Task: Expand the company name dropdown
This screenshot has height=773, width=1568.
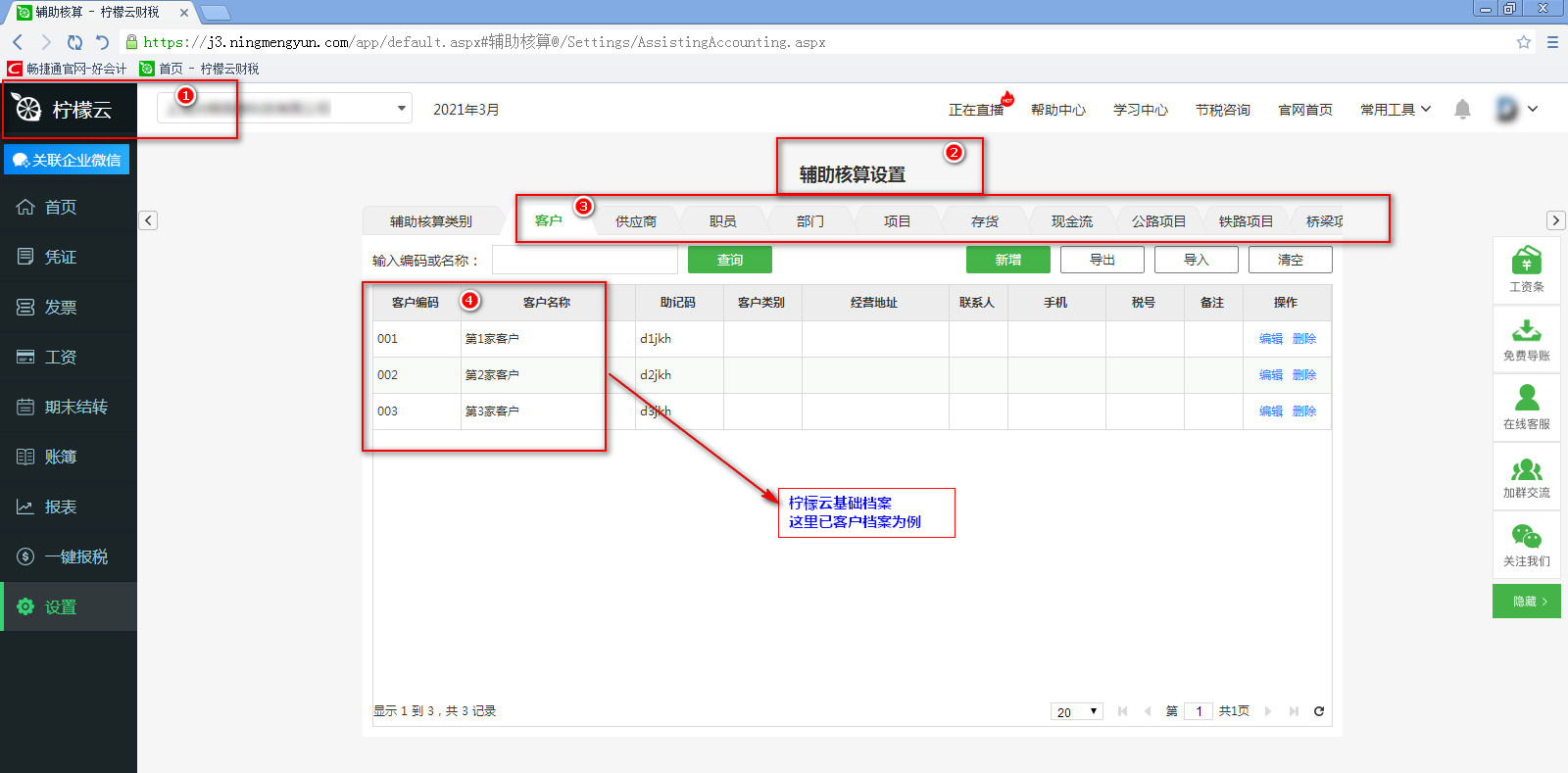Action: (401, 109)
